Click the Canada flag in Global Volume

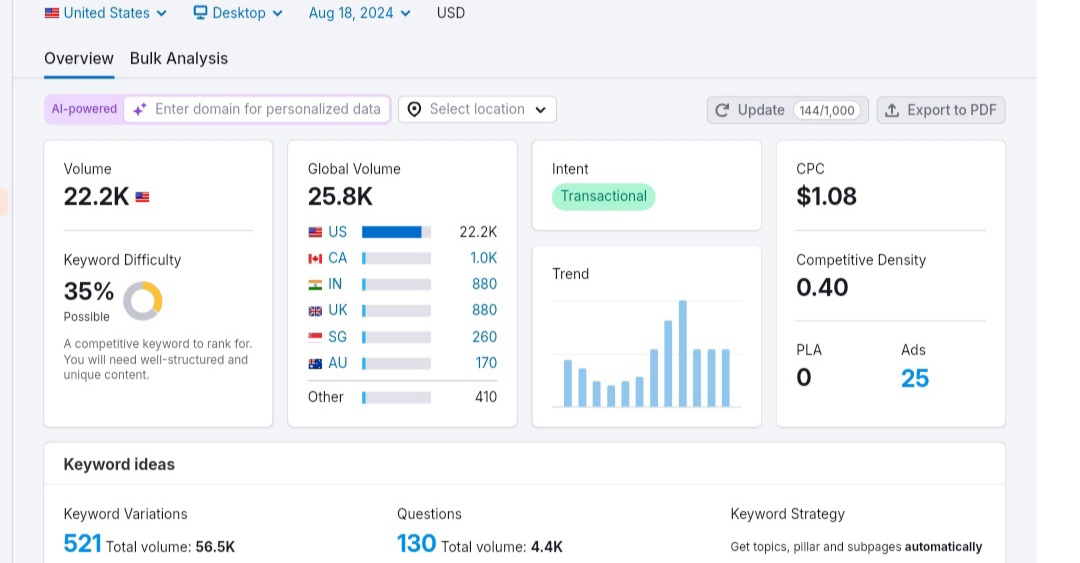(x=315, y=258)
